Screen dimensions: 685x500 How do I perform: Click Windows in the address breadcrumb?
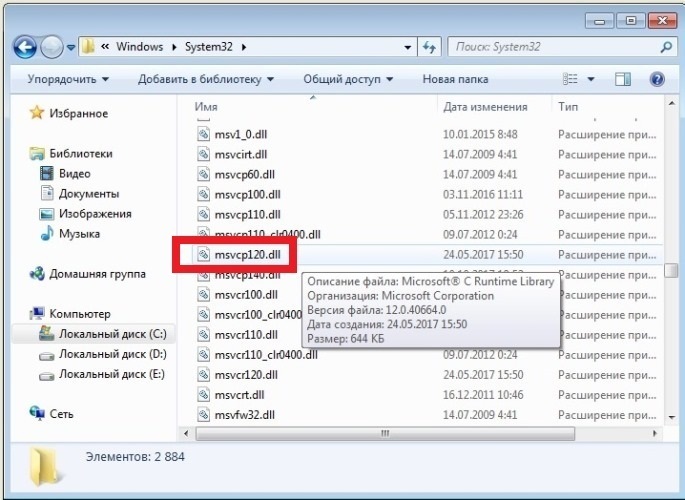(139, 47)
